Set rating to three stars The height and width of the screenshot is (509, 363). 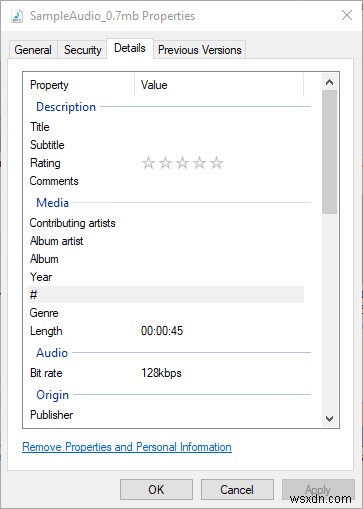click(182, 163)
